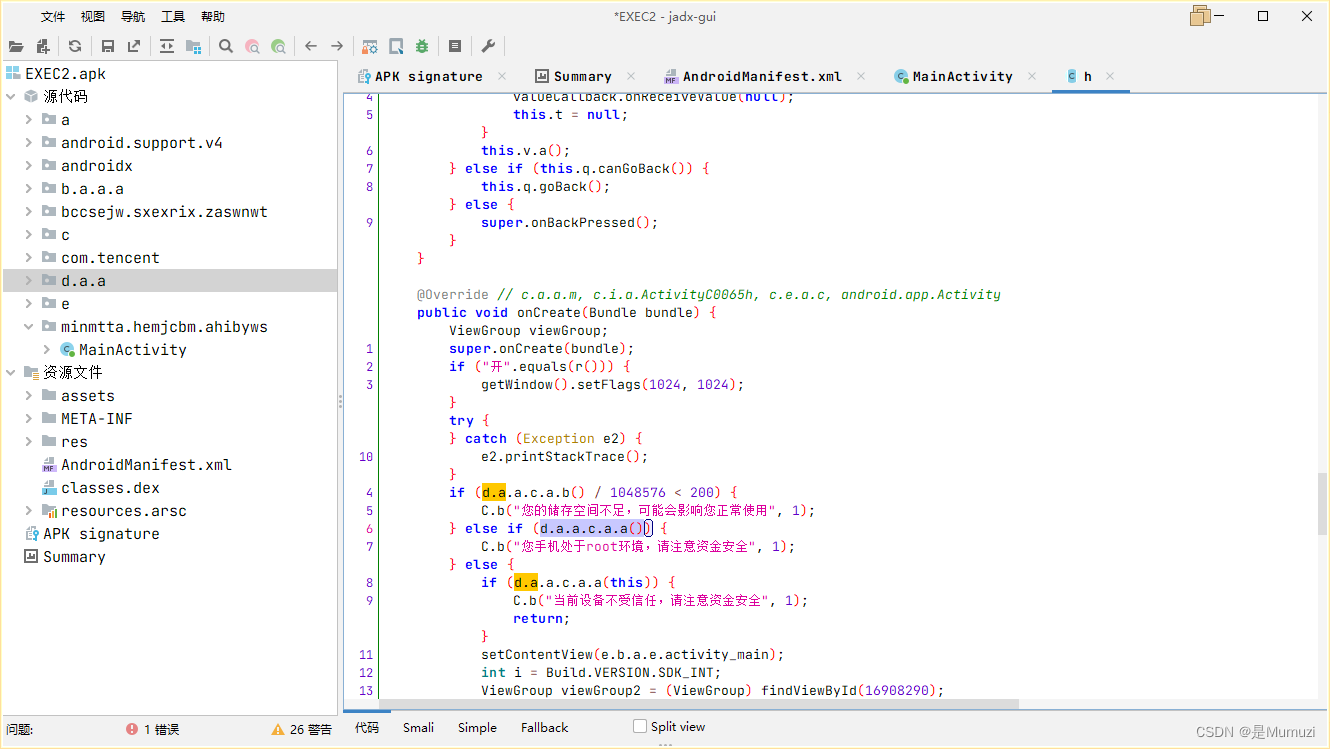Click the 26 警告 warning indicator
The height and width of the screenshot is (749, 1330).
pyautogui.click(x=302, y=730)
